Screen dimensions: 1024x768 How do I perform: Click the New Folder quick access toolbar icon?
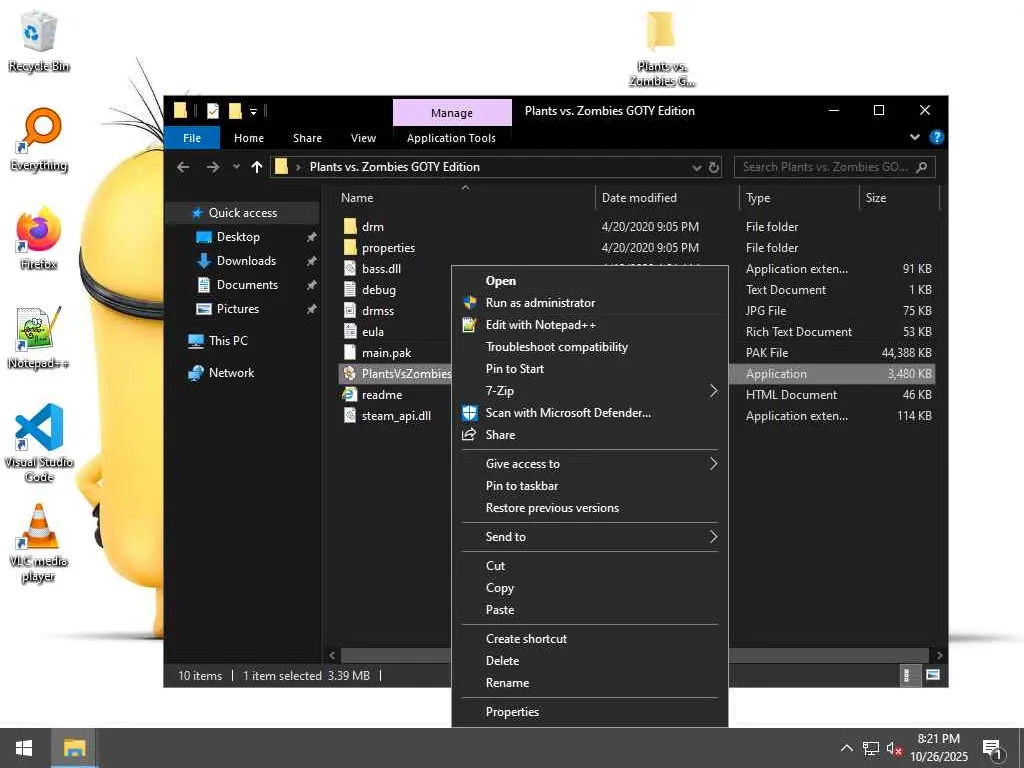(x=235, y=111)
